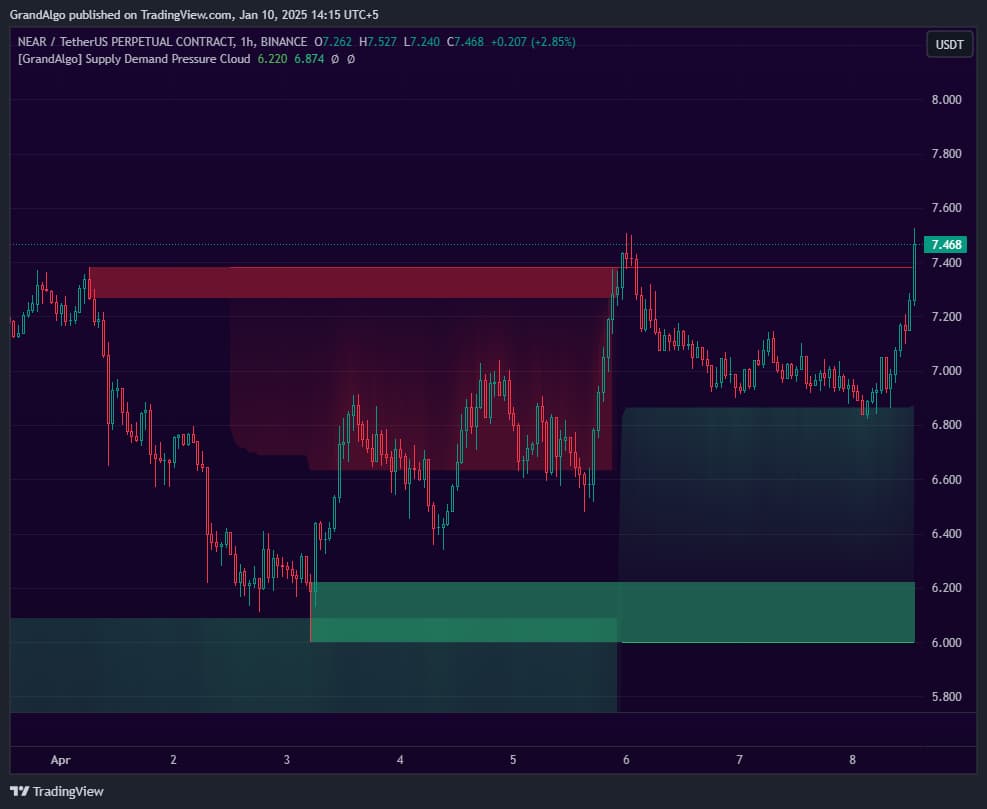Click the second Ø symbol in the indicator legend
Image resolution: width=987 pixels, height=809 pixels.
349,59
